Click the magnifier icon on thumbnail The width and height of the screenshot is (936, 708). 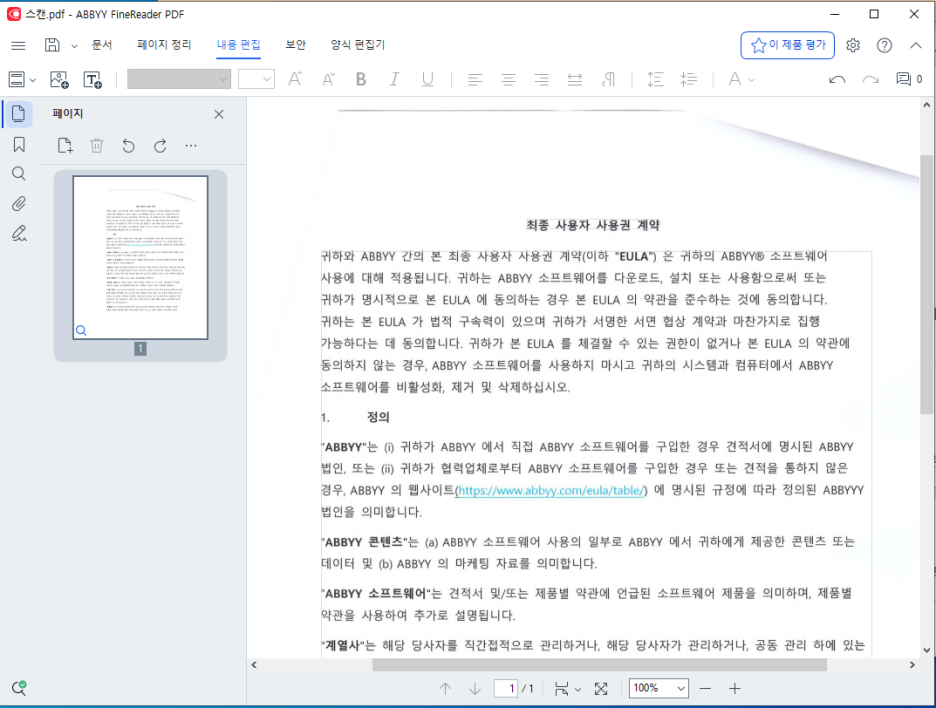pos(81,331)
